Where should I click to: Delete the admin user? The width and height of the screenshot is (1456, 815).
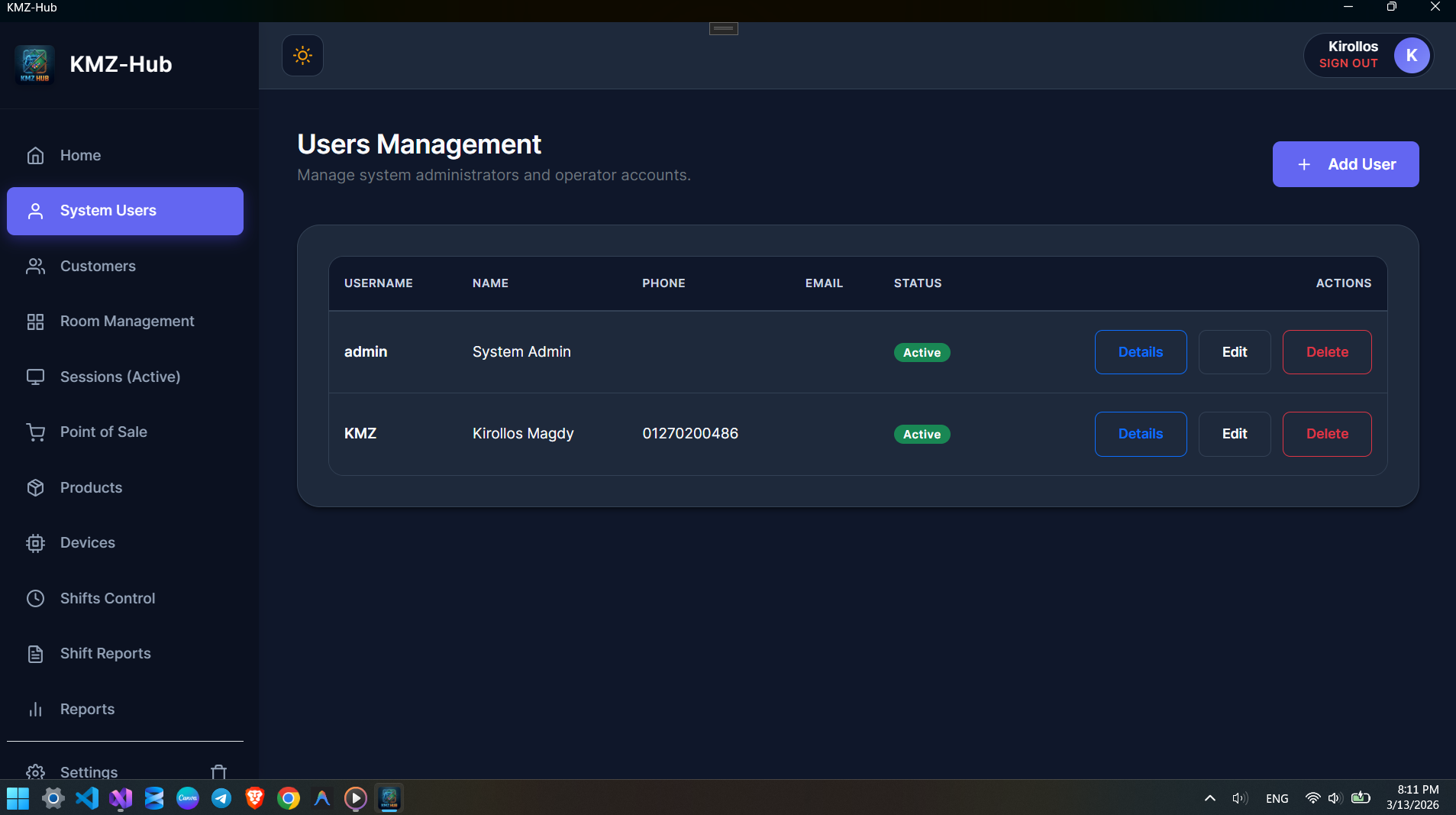(x=1326, y=352)
